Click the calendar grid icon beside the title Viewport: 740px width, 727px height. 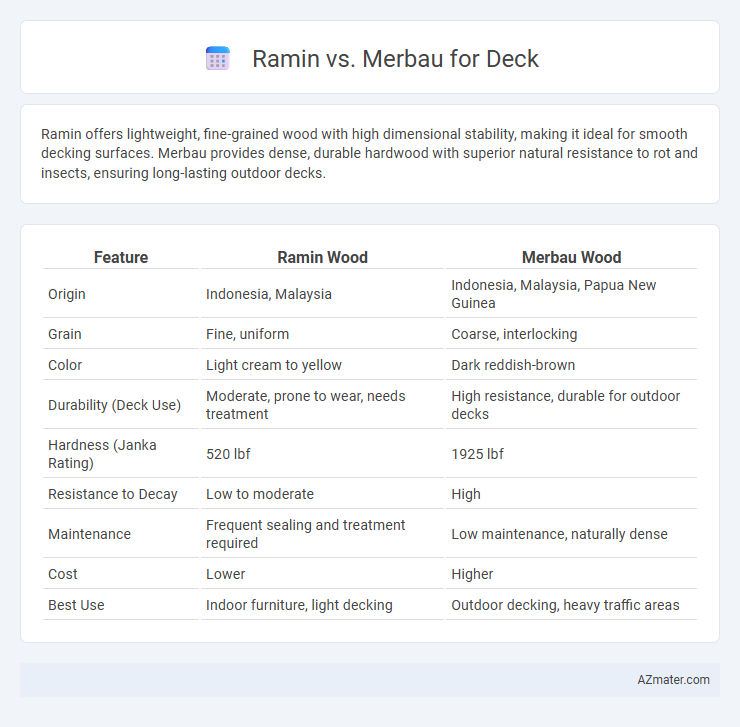click(x=218, y=59)
